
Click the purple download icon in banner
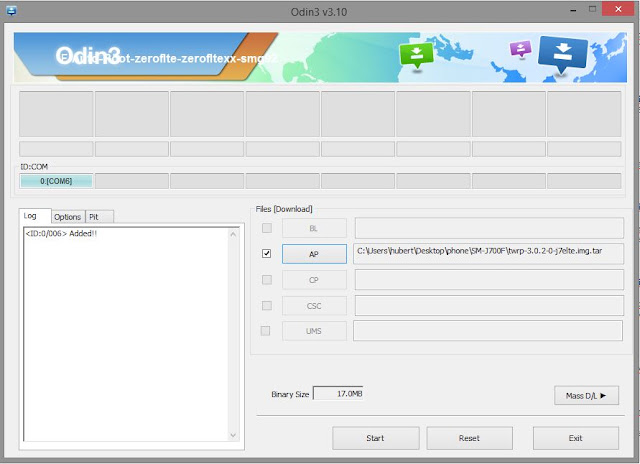(520, 49)
